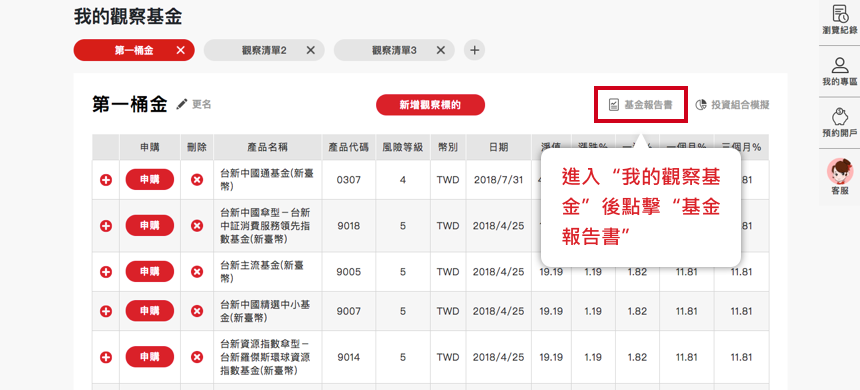Delete fund 9007 with red X icon

point(197,311)
